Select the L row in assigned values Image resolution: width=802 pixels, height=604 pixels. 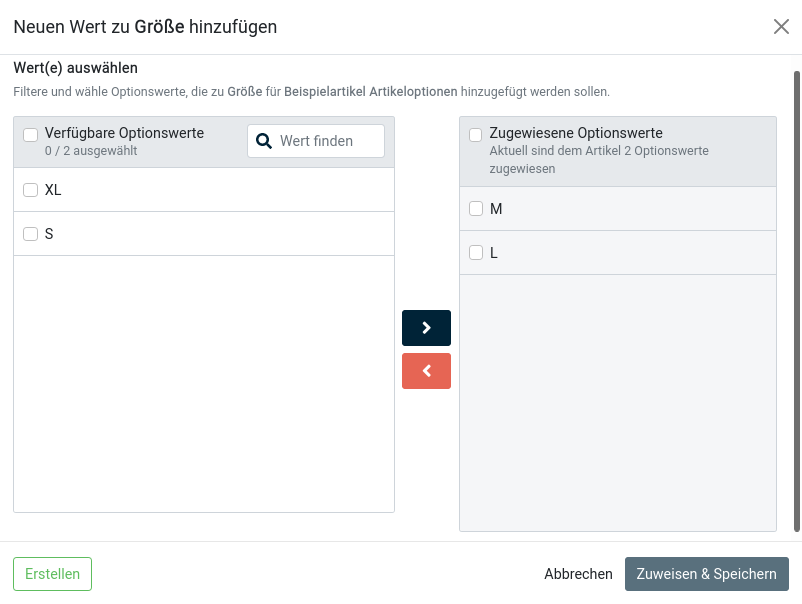pos(600,252)
